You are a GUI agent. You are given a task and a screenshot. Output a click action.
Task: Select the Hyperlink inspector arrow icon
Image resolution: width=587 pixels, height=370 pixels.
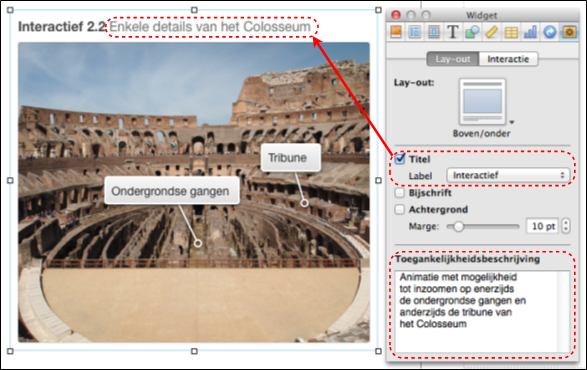550,32
